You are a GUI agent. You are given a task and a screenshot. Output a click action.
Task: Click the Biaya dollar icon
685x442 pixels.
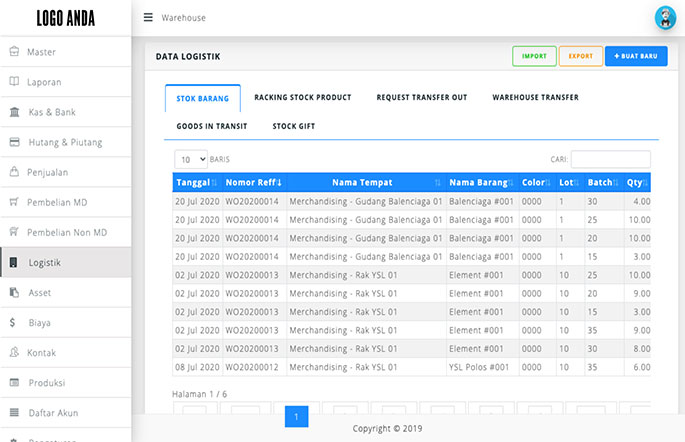12,322
